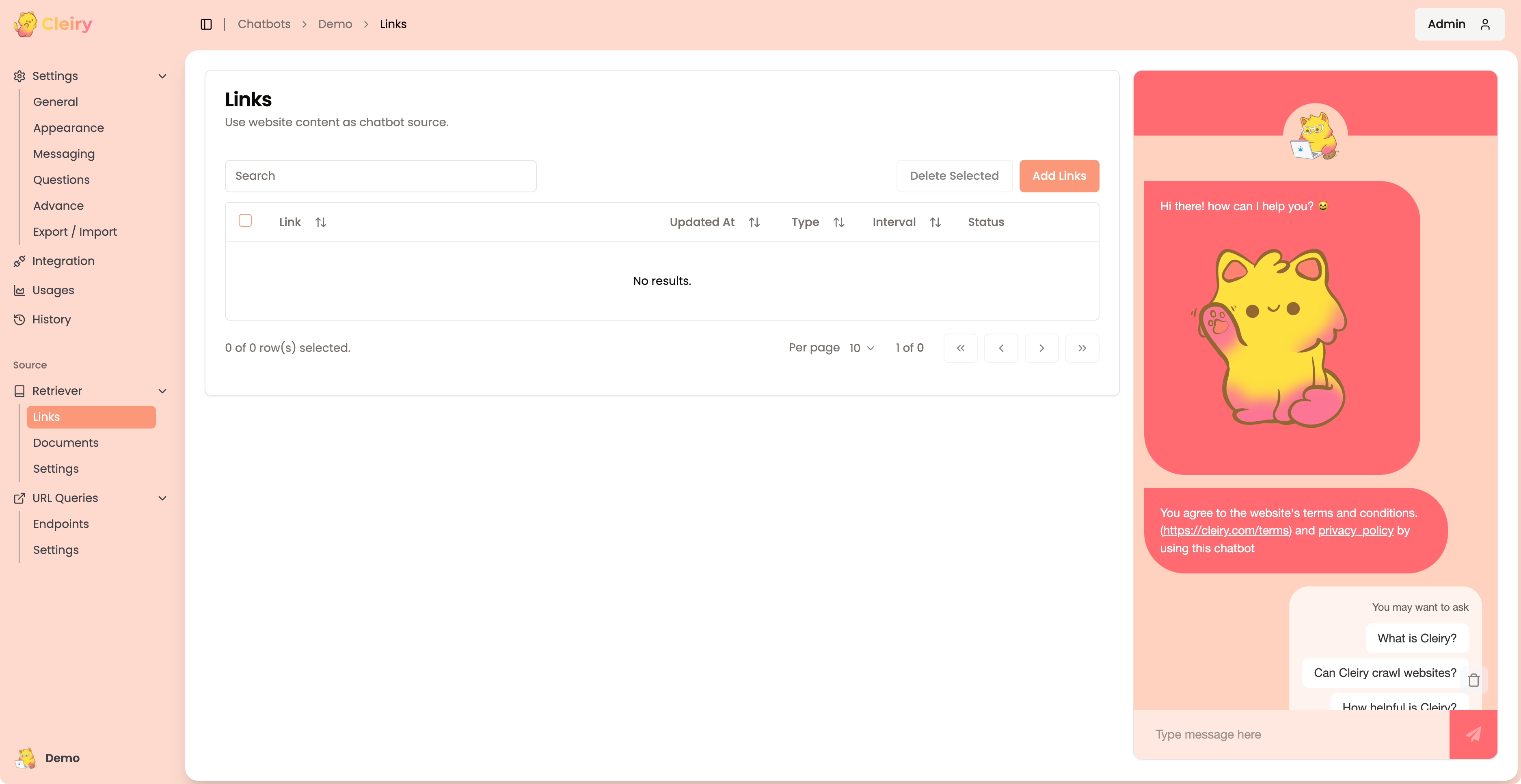Open the privacy_policy link in chat
The height and width of the screenshot is (784, 1521).
pos(1356,530)
